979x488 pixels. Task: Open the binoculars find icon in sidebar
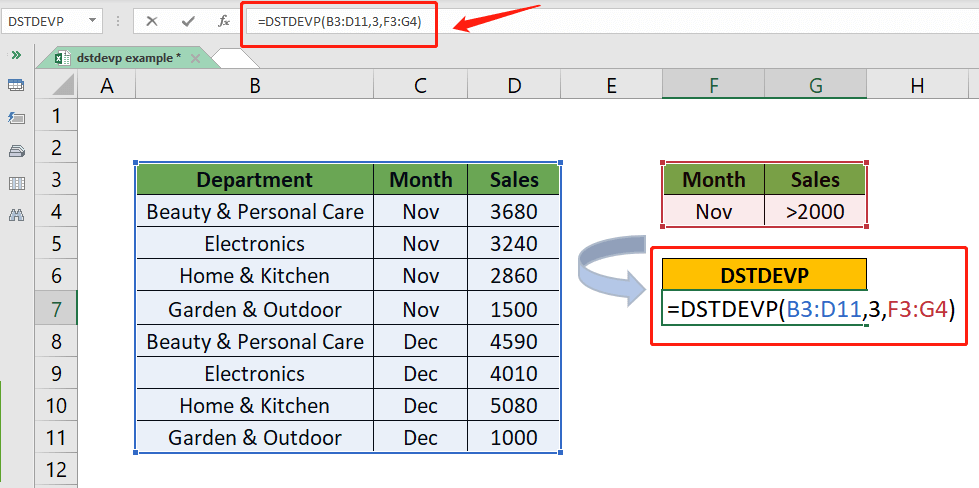pyautogui.click(x=16, y=215)
